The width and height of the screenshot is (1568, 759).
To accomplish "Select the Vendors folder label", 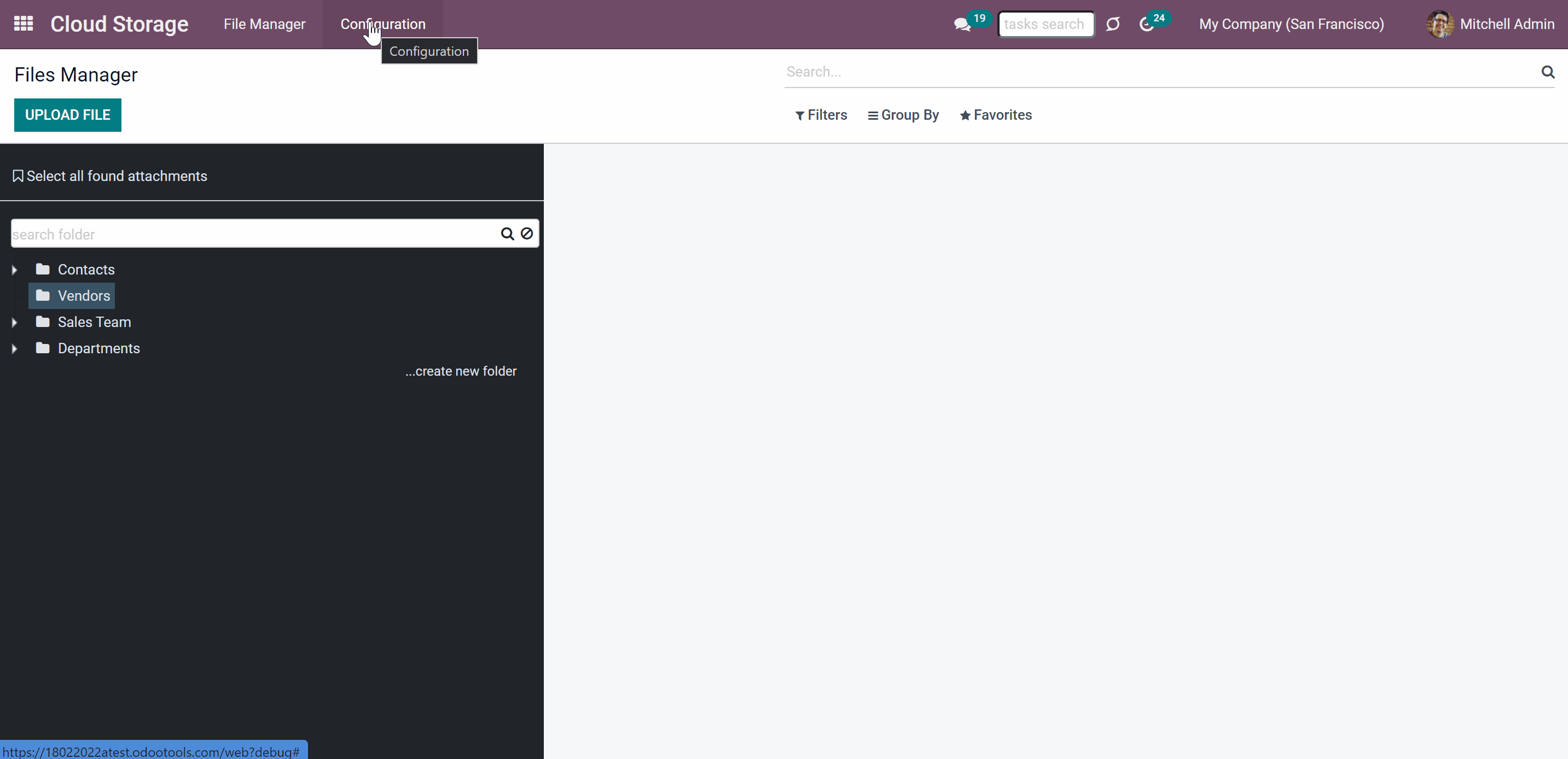I will point(84,296).
